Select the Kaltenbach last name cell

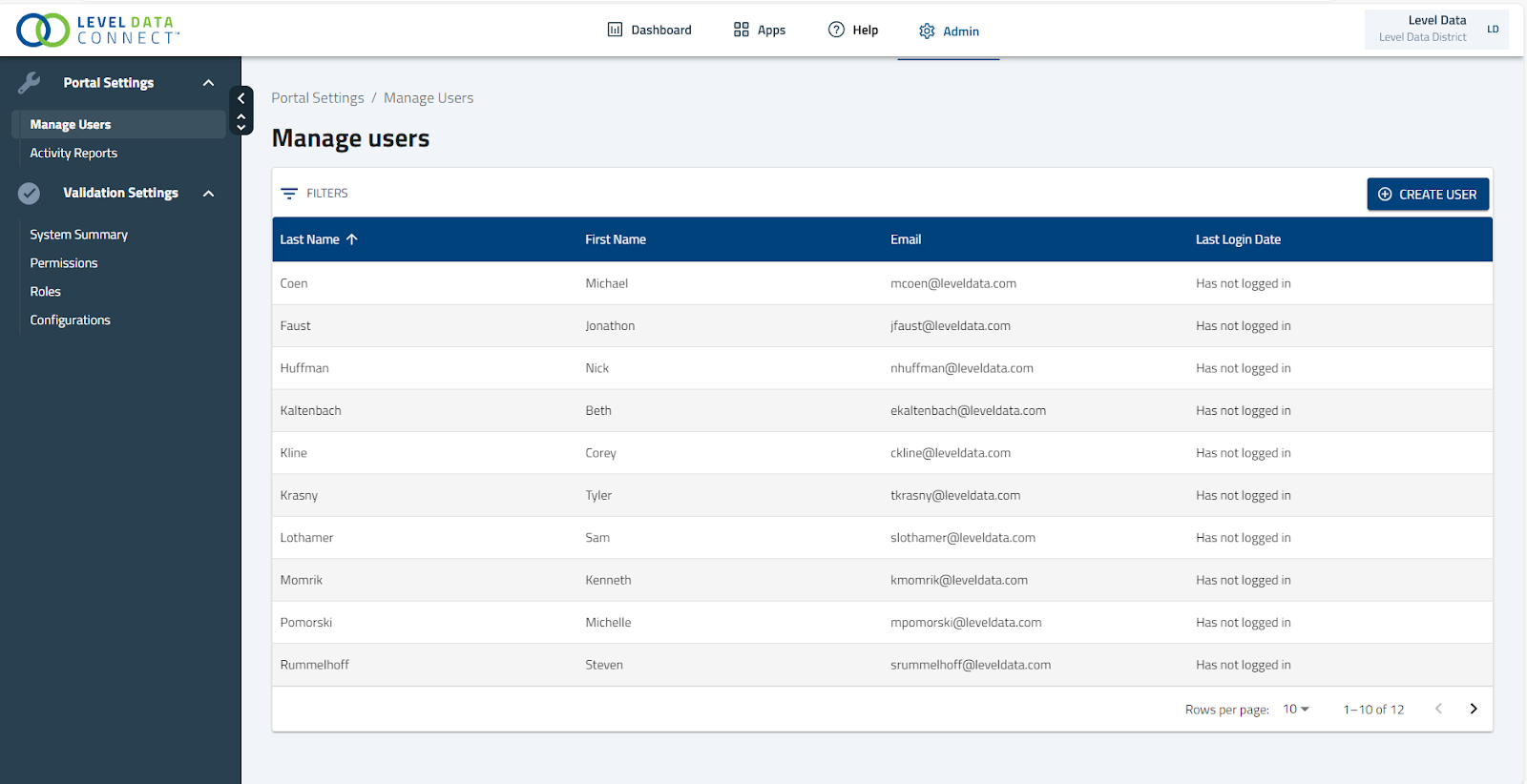pyautogui.click(x=310, y=411)
